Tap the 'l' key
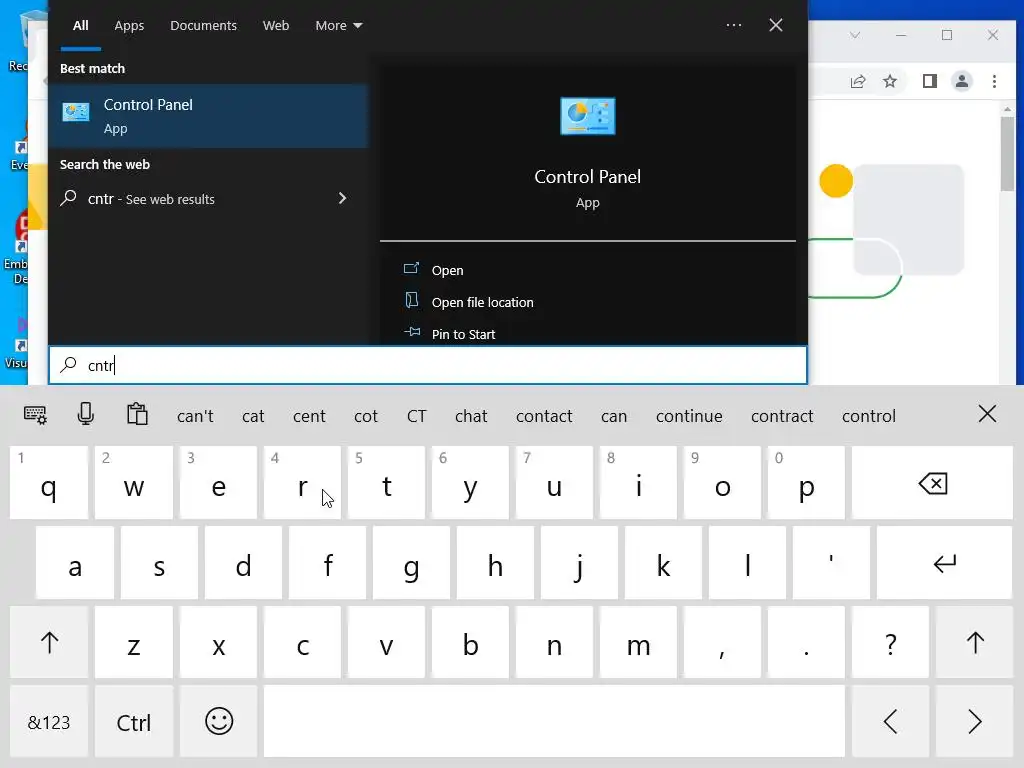The image size is (1024, 768). (x=747, y=563)
